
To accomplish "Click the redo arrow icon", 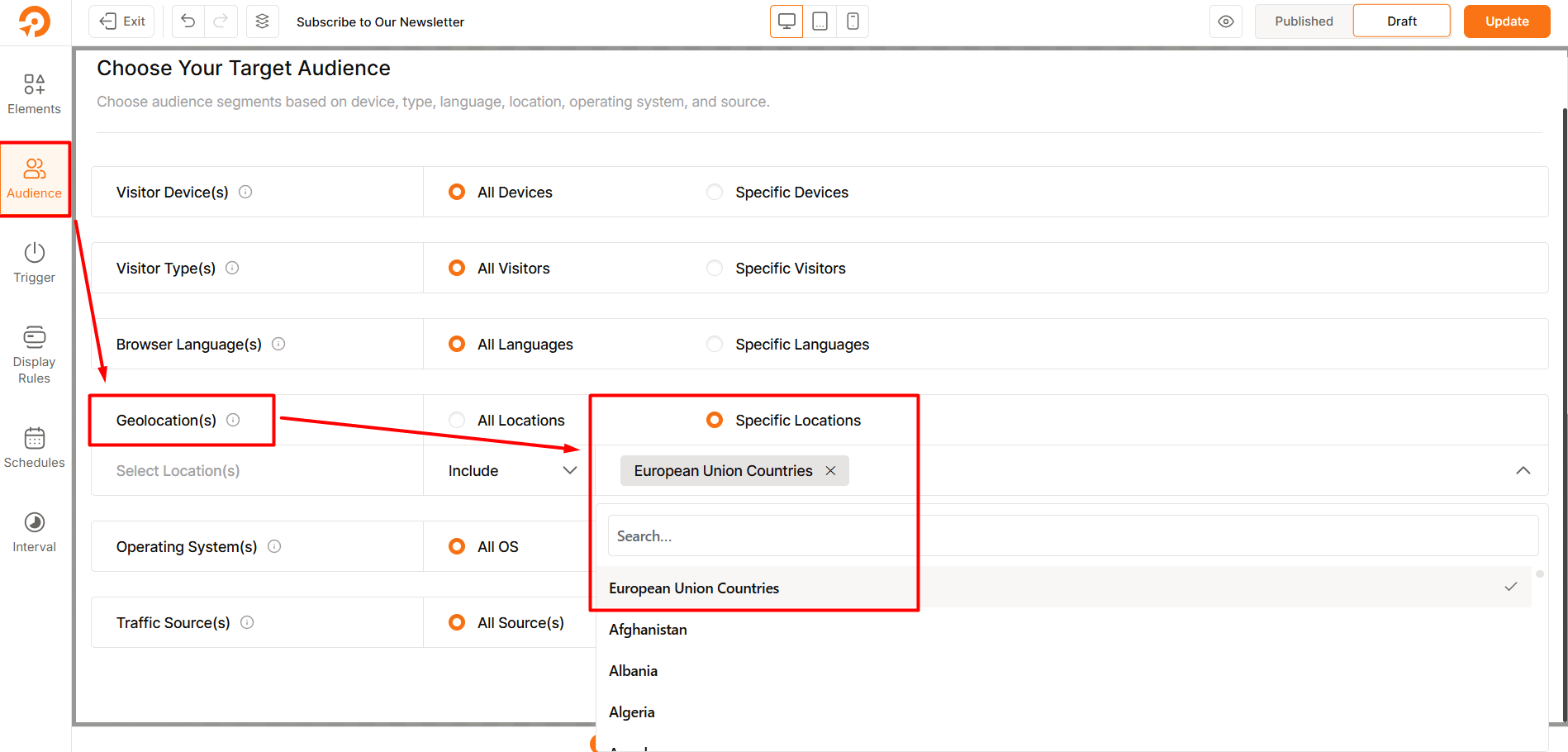I will [221, 21].
